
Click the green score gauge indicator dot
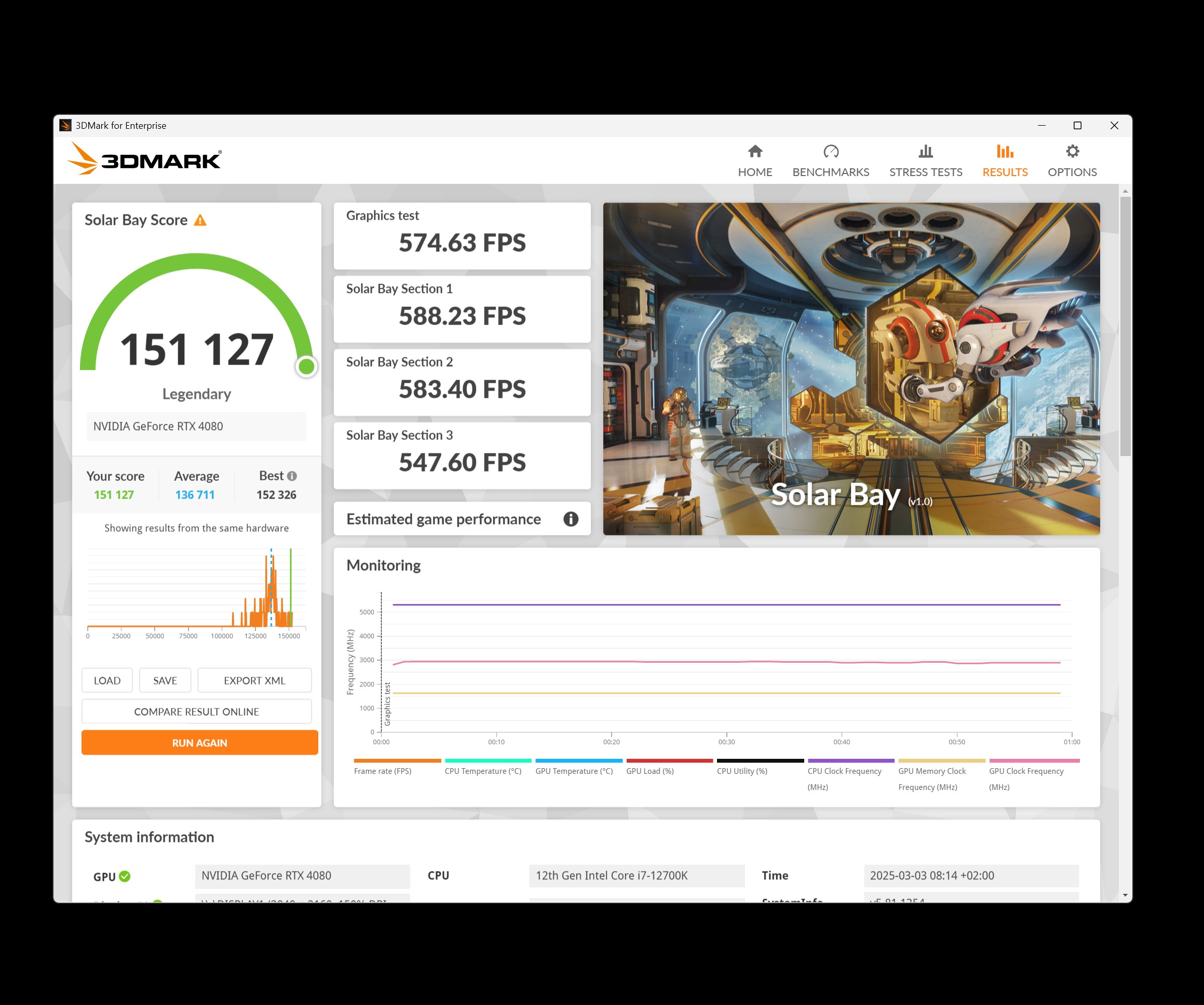click(307, 367)
